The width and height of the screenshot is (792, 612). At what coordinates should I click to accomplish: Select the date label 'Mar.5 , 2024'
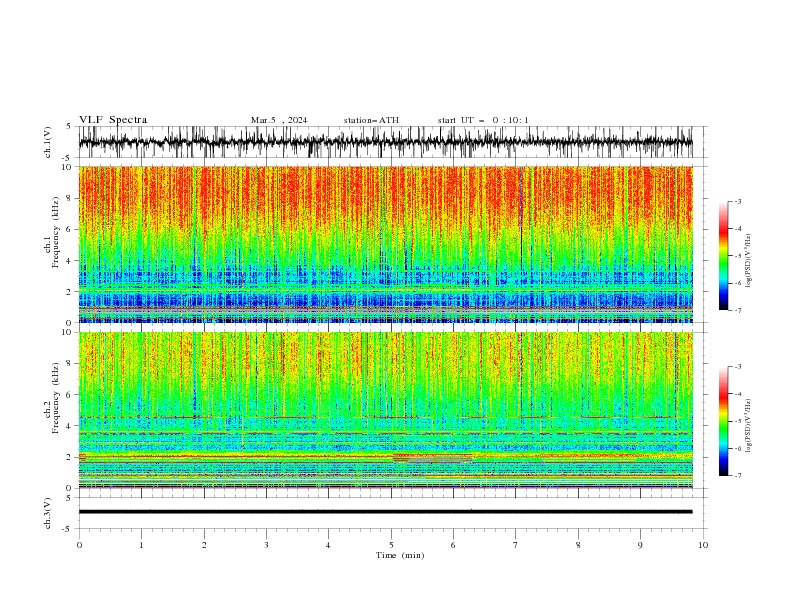(x=279, y=120)
